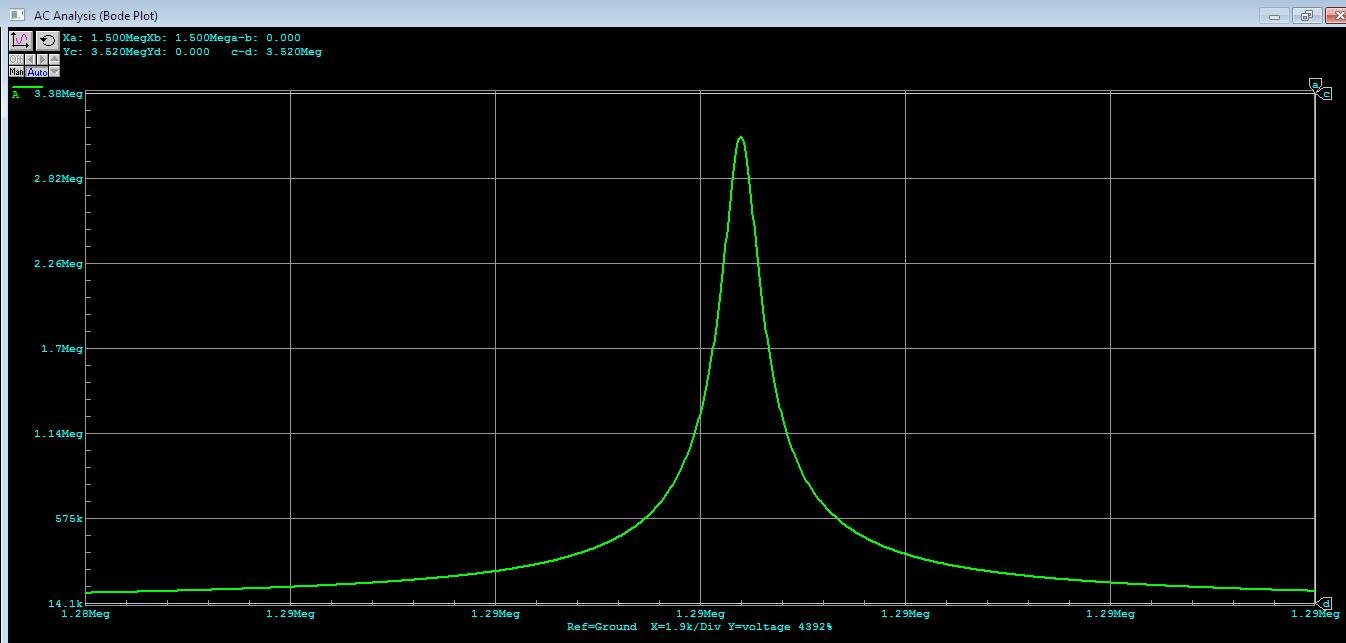Minimize the AC Analysis window

[x=1273, y=15]
